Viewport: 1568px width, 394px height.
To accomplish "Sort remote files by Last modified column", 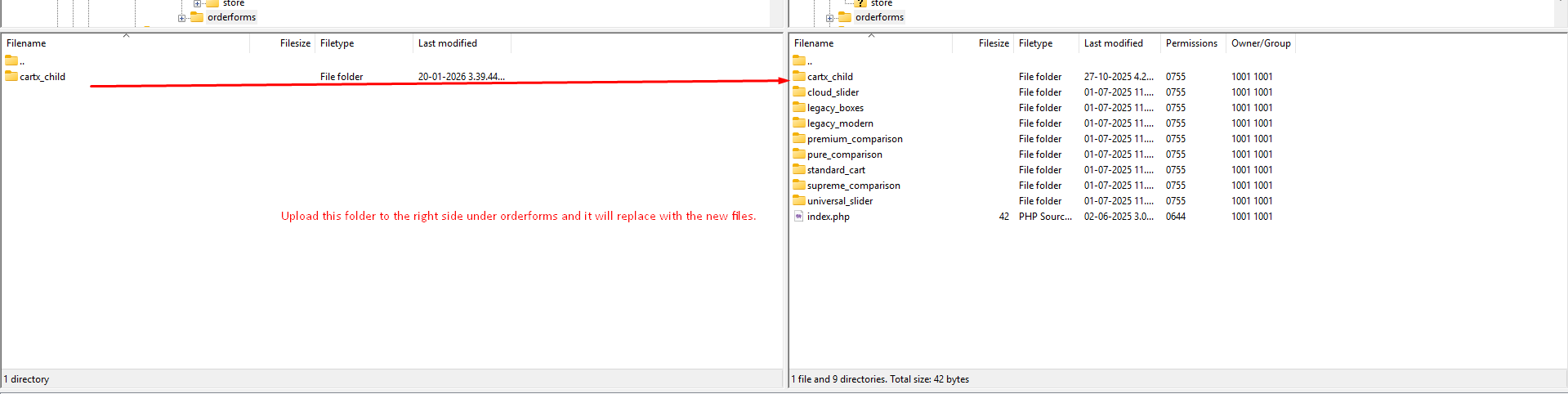I will click(1113, 43).
